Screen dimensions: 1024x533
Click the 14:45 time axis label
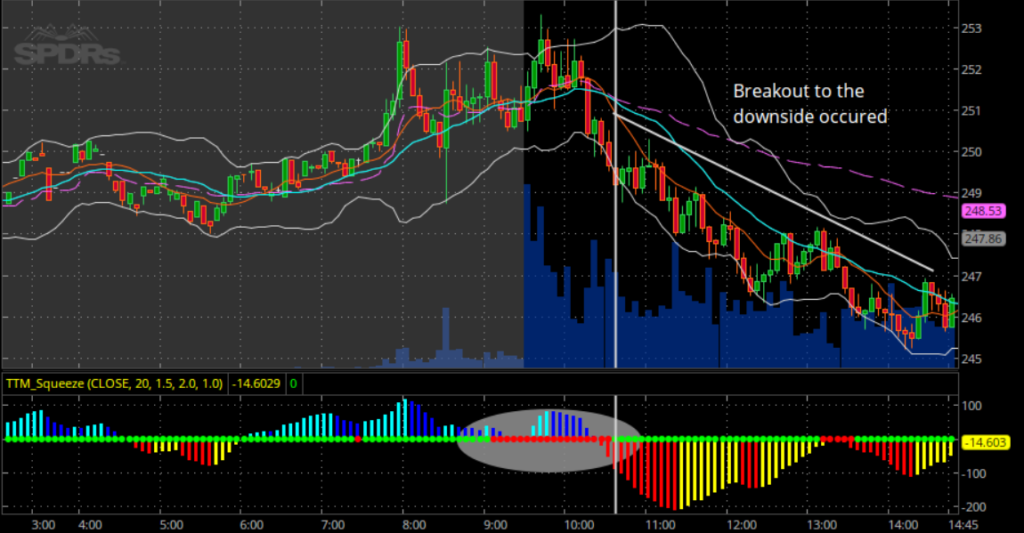(963, 525)
